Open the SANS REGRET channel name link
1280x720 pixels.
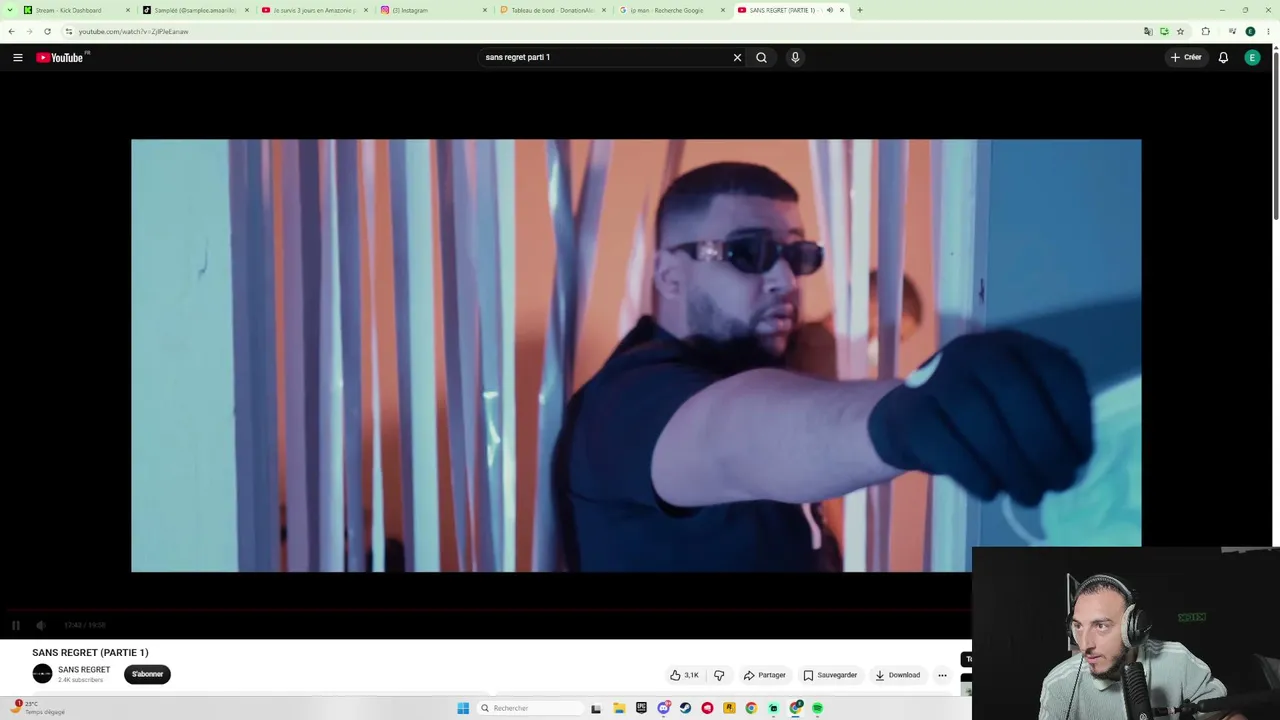tap(84, 670)
